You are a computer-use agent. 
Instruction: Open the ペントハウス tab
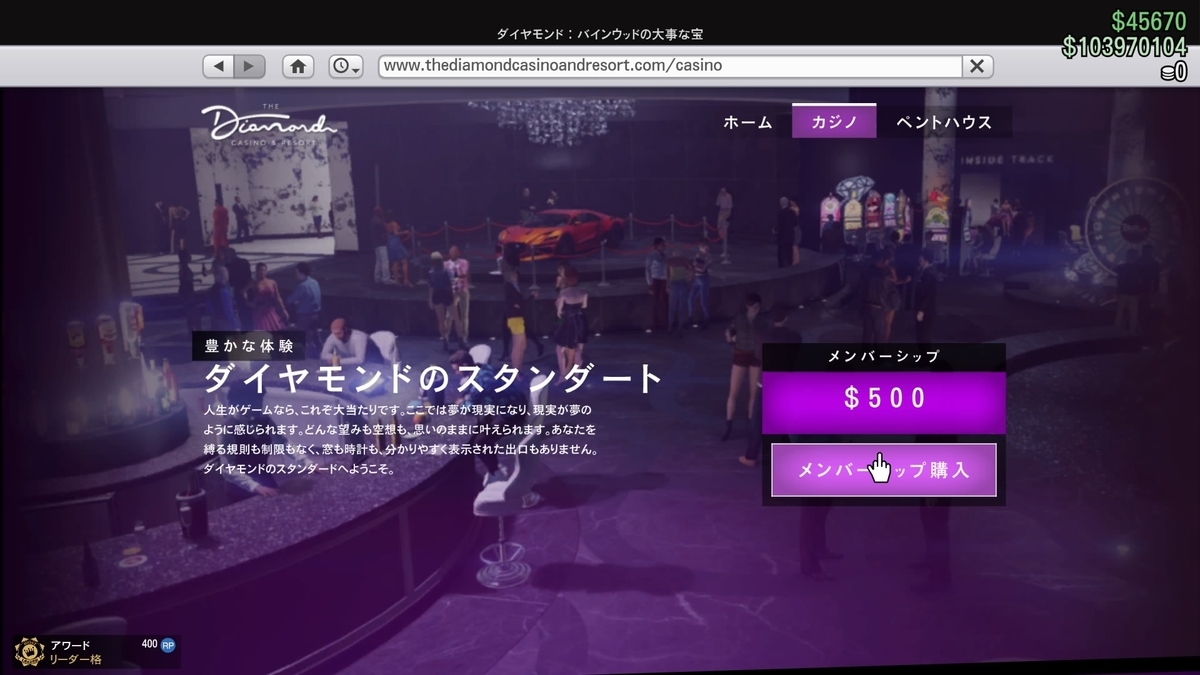pos(944,121)
